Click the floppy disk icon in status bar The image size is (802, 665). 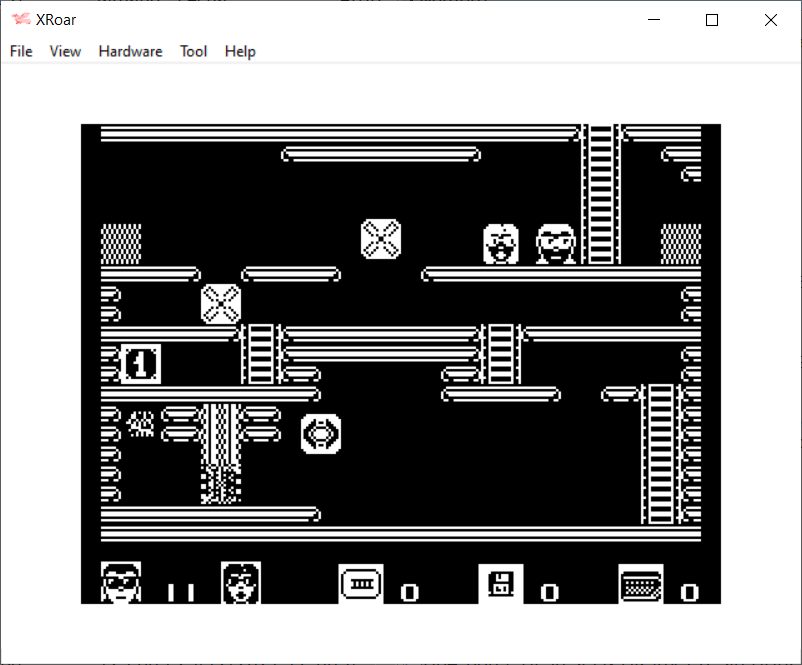click(500, 582)
